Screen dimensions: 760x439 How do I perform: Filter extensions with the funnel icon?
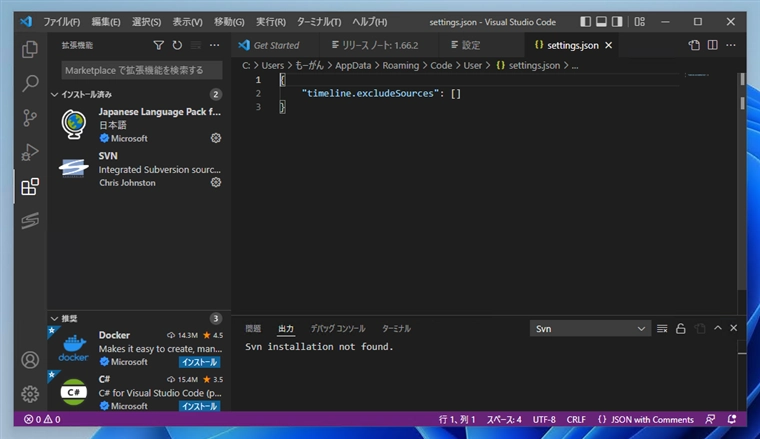(x=158, y=45)
